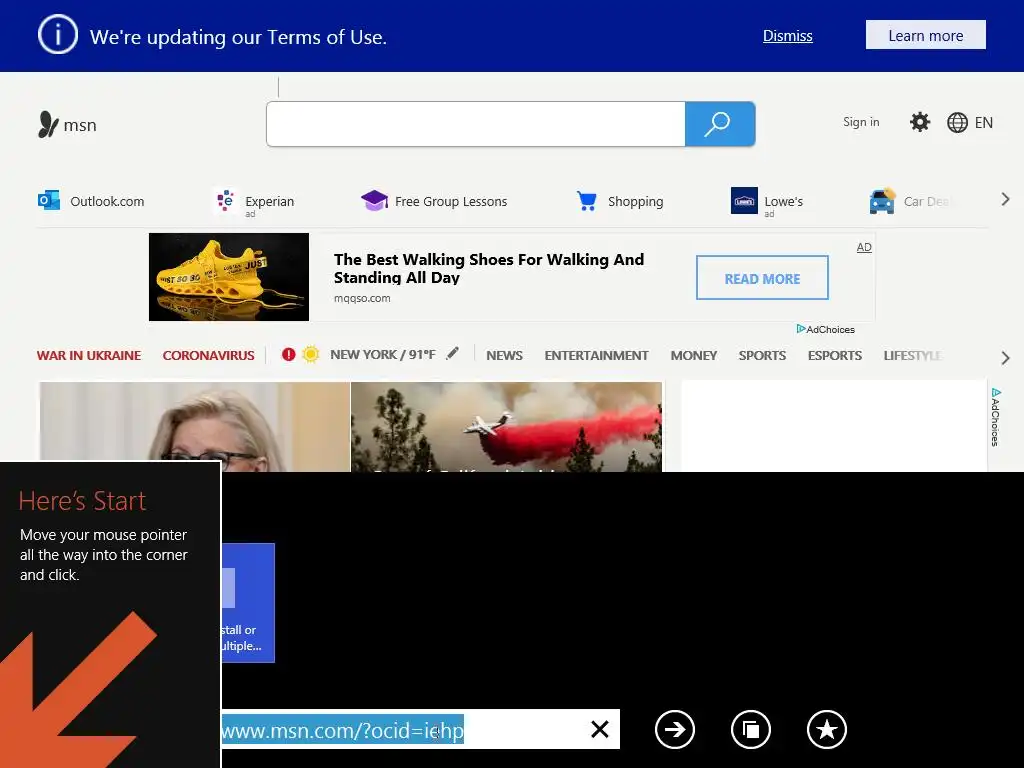Click the blue tab tile preview

point(248,602)
